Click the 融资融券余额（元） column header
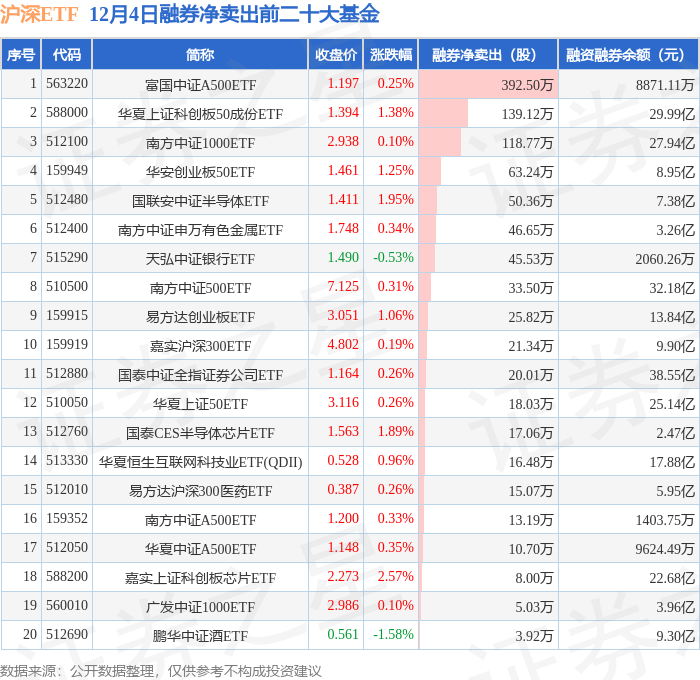 point(629,54)
